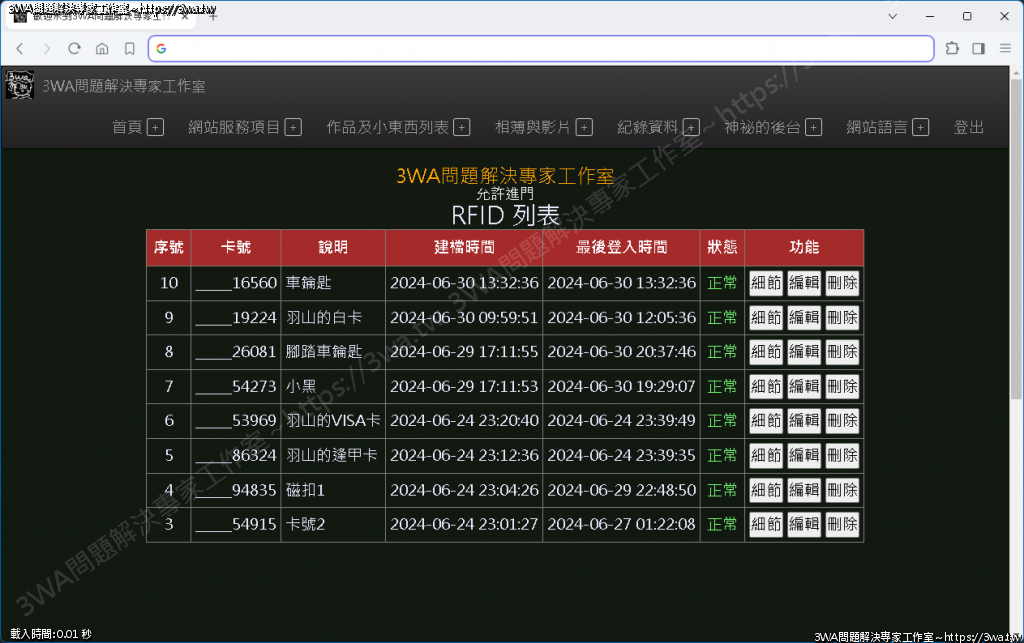
Task: Expand the 首頁 menu plus box
Action: [x=155, y=127]
